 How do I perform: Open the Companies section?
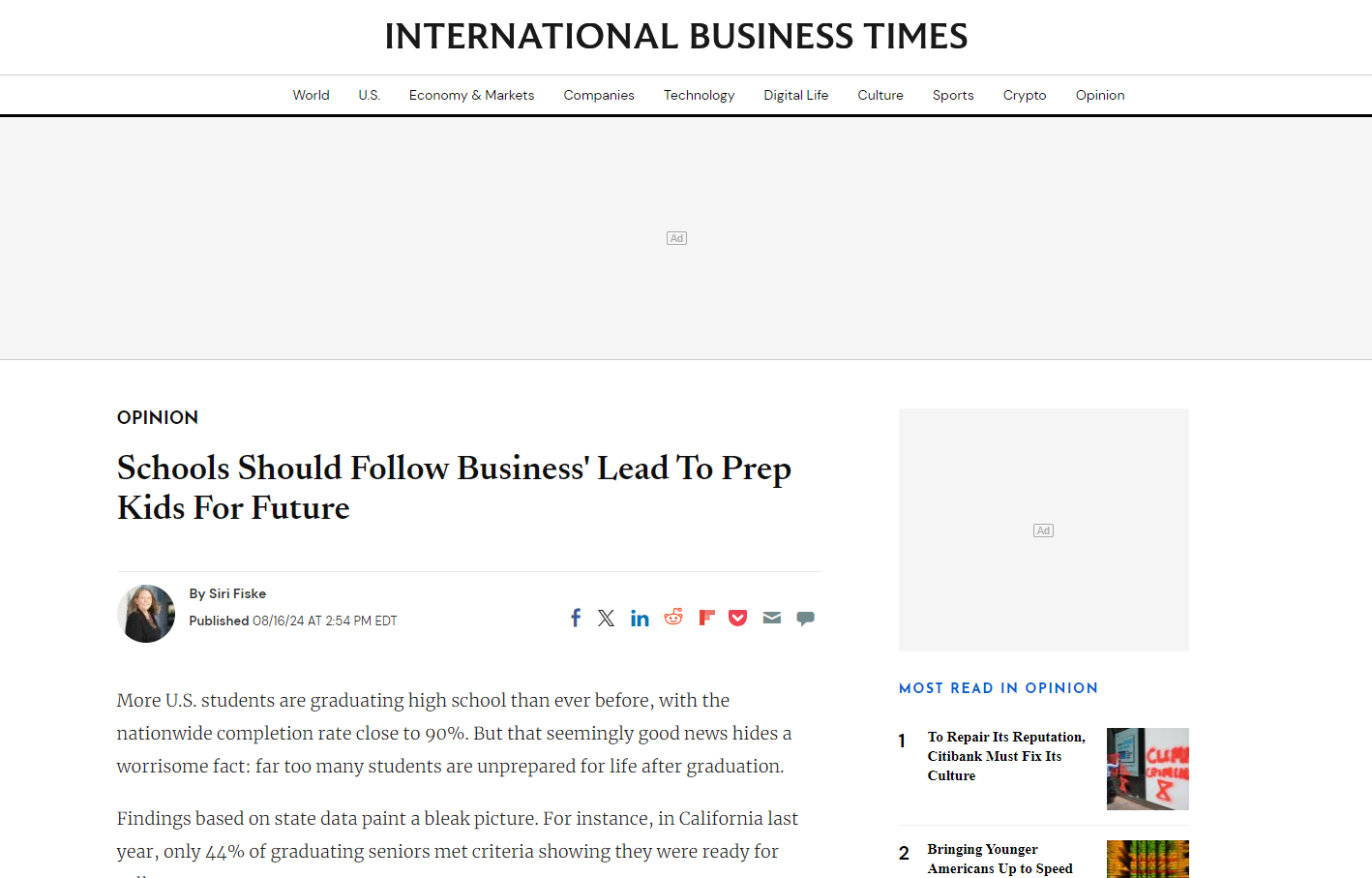tap(599, 95)
